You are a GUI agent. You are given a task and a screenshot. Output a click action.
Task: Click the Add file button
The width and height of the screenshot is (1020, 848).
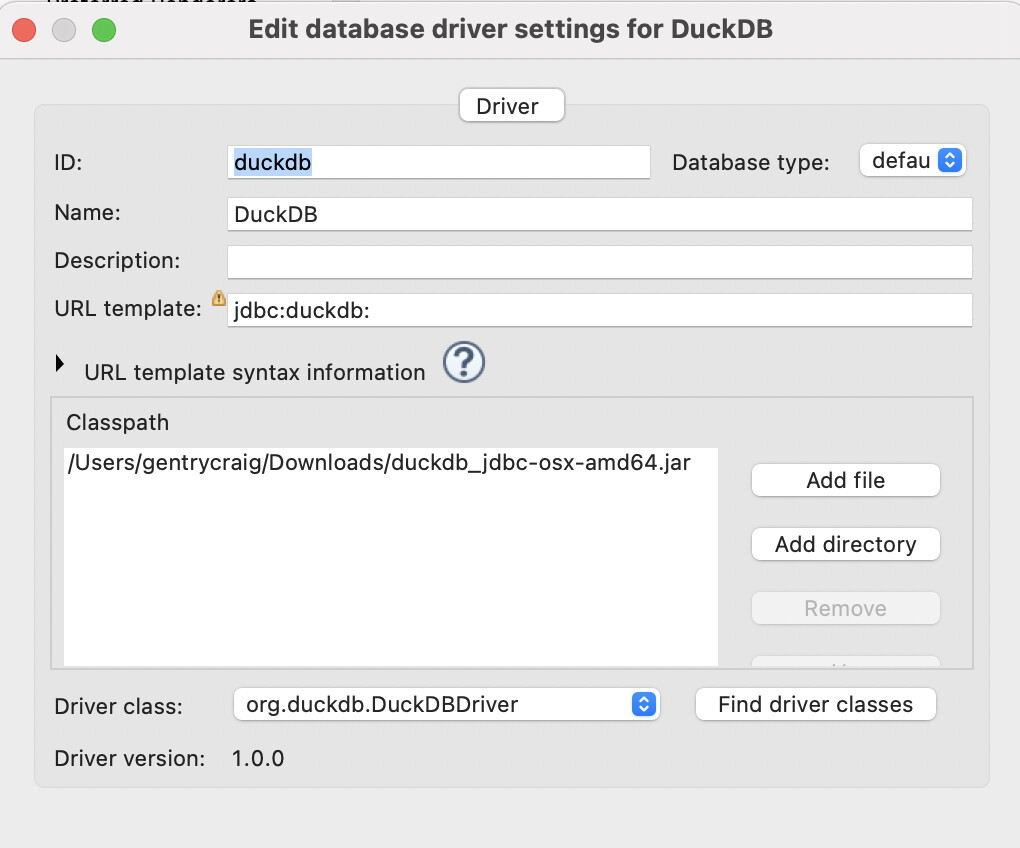click(x=846, y=480)
